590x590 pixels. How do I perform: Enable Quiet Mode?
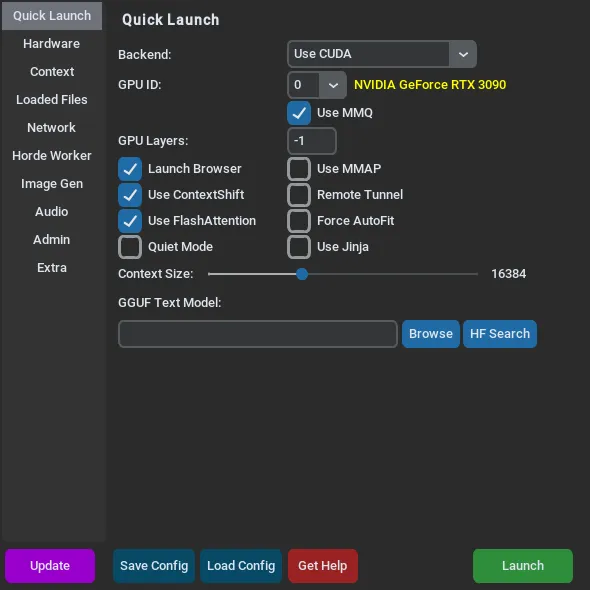130,247
